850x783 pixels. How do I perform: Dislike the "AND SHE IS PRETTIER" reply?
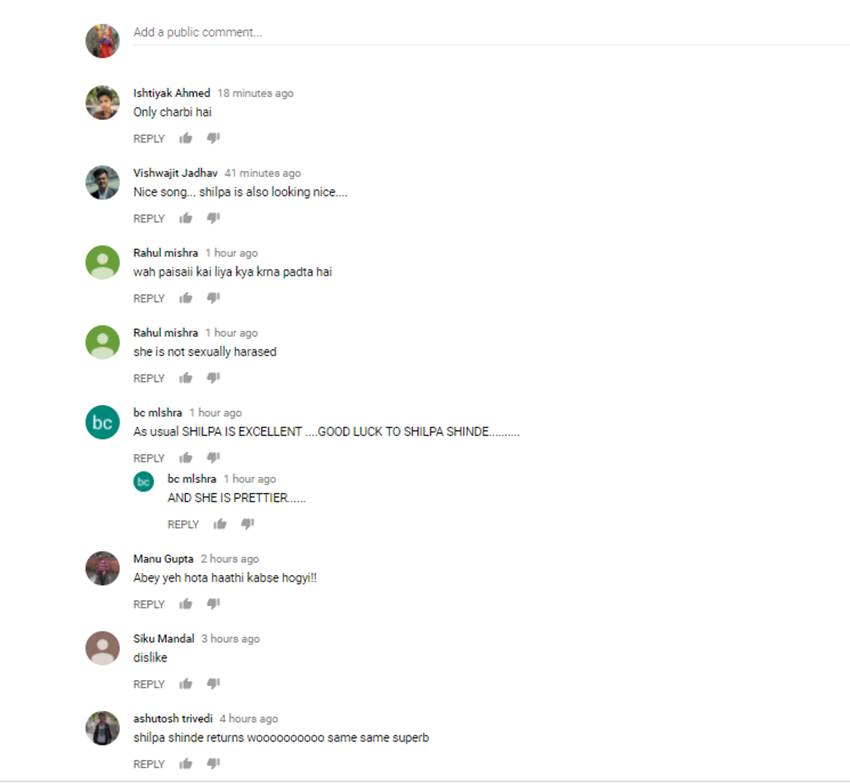tap(248, 524)
